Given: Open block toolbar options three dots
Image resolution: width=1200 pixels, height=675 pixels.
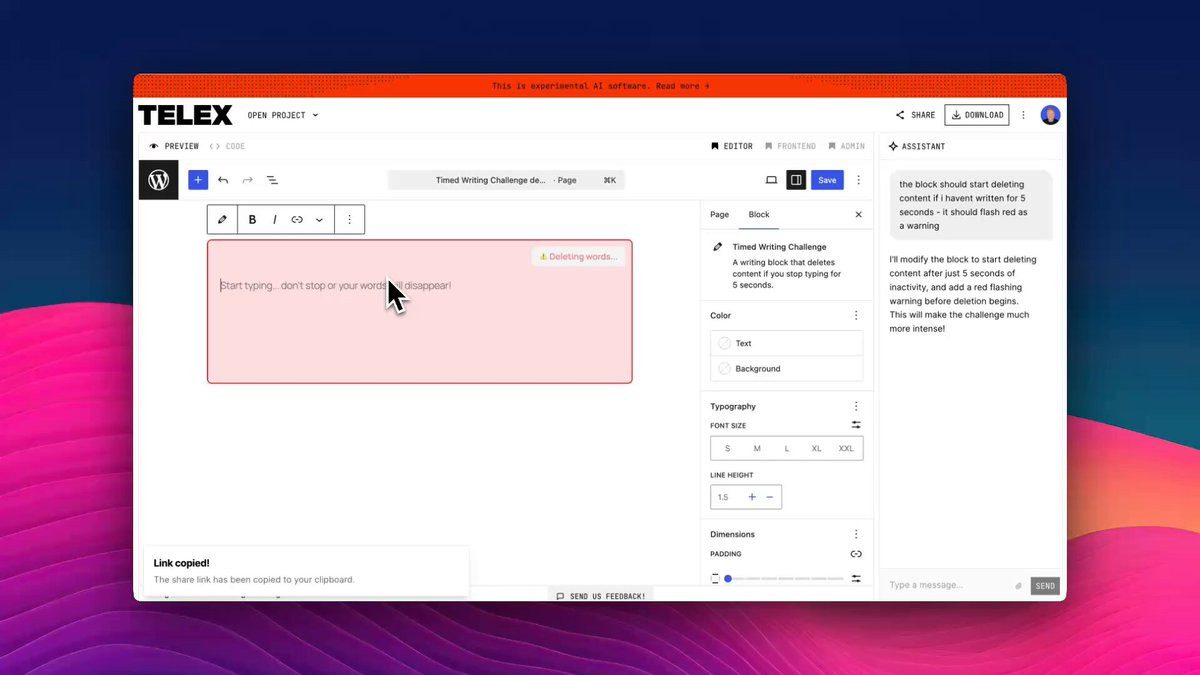Looking at the screenshot, I should [x=349, y=219].
